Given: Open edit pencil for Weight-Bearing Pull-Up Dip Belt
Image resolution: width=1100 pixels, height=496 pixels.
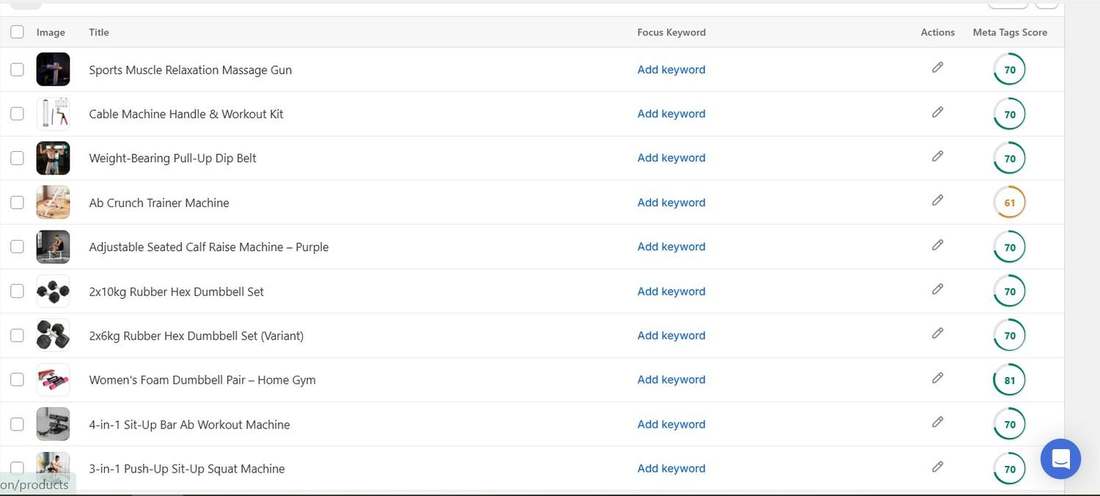Looking at the screenshot, I should tap(937, 156).
